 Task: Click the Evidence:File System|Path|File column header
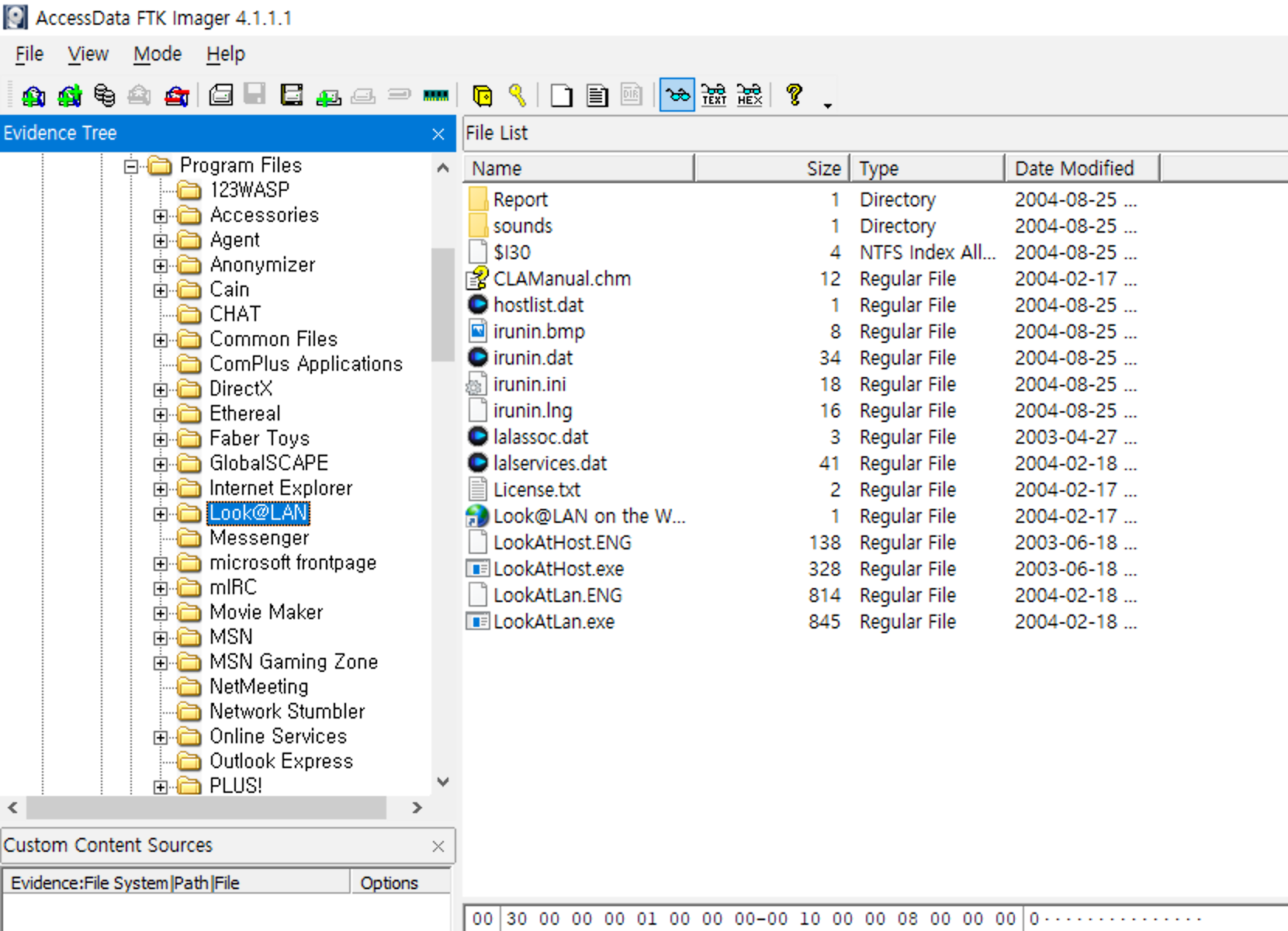[x=177, y=883]
